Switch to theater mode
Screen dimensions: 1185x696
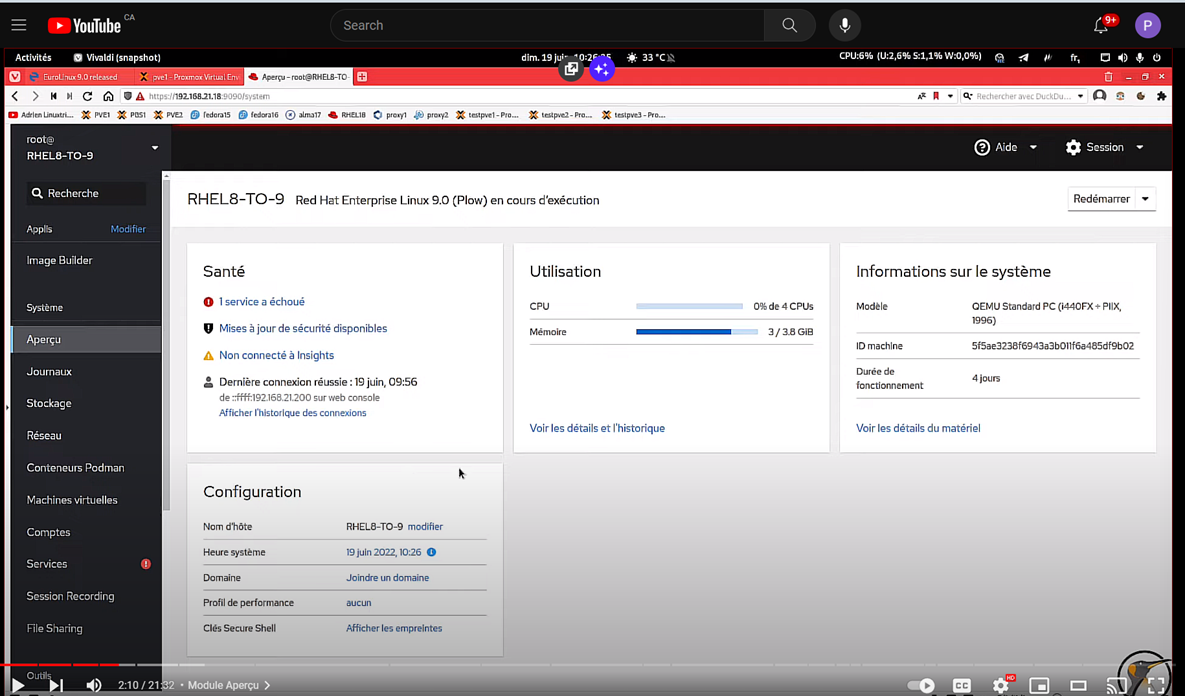(1078, 685)
